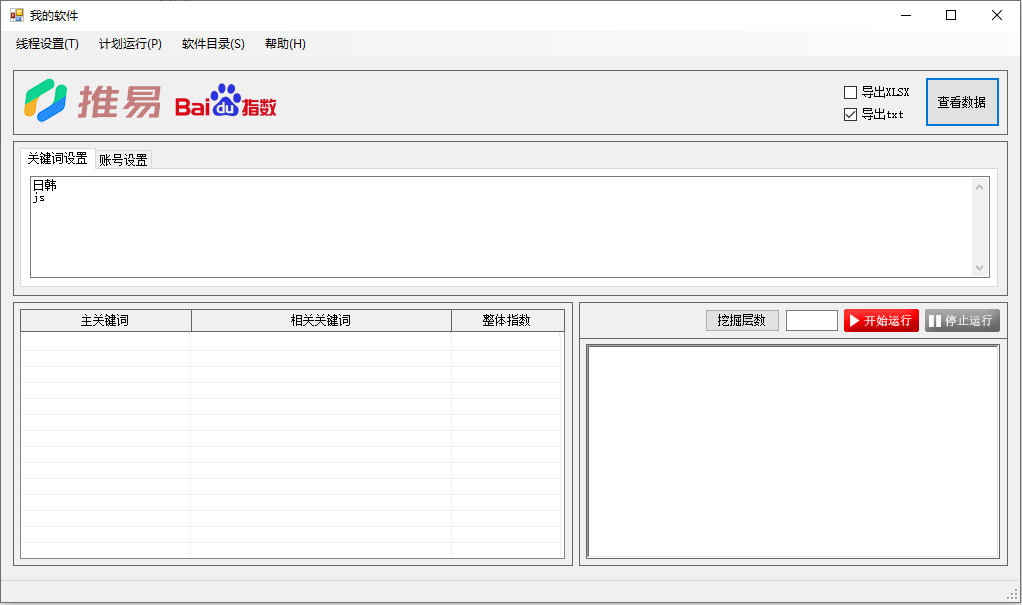Viewport: 1022px width, 605px height.
Task: Expand the 软件目录(S) menu
Action: click(213, 44)
